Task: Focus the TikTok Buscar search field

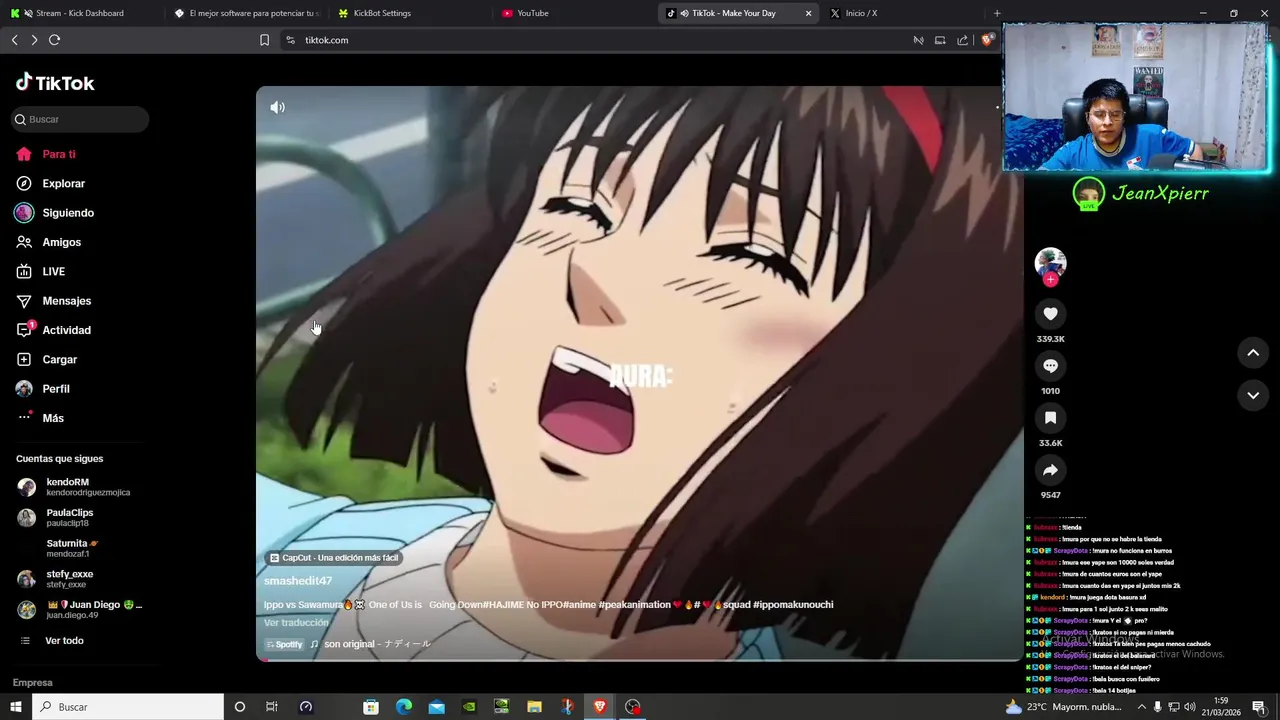Action: 81,119
